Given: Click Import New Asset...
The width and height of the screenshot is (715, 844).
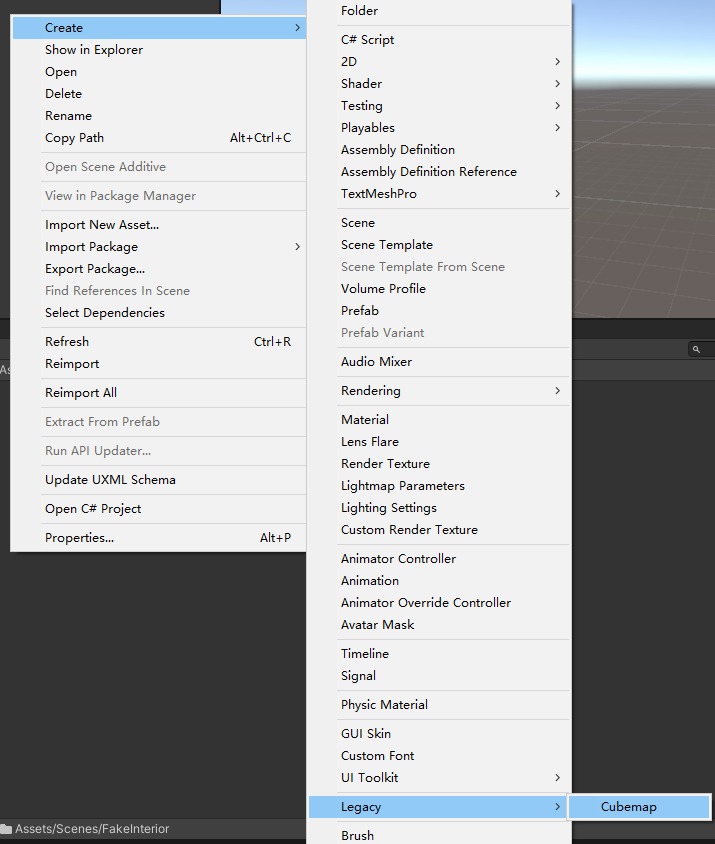Looking at the screenshot, I should point(159,225).
